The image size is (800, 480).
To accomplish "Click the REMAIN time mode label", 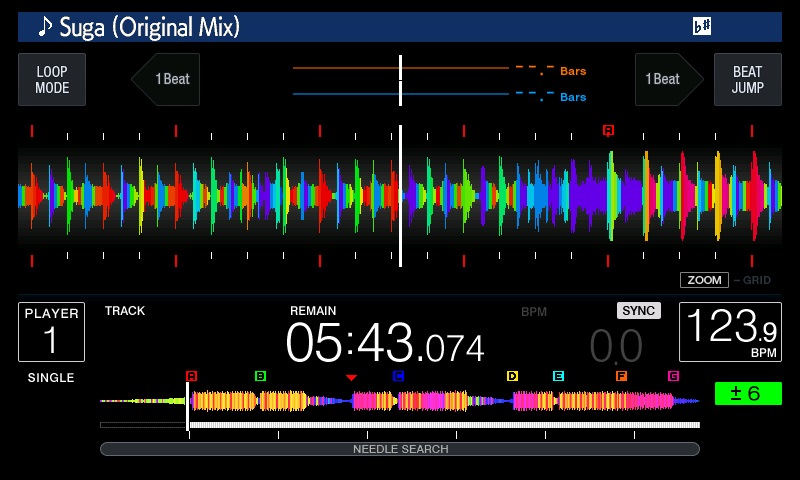I will pos(313,311).
